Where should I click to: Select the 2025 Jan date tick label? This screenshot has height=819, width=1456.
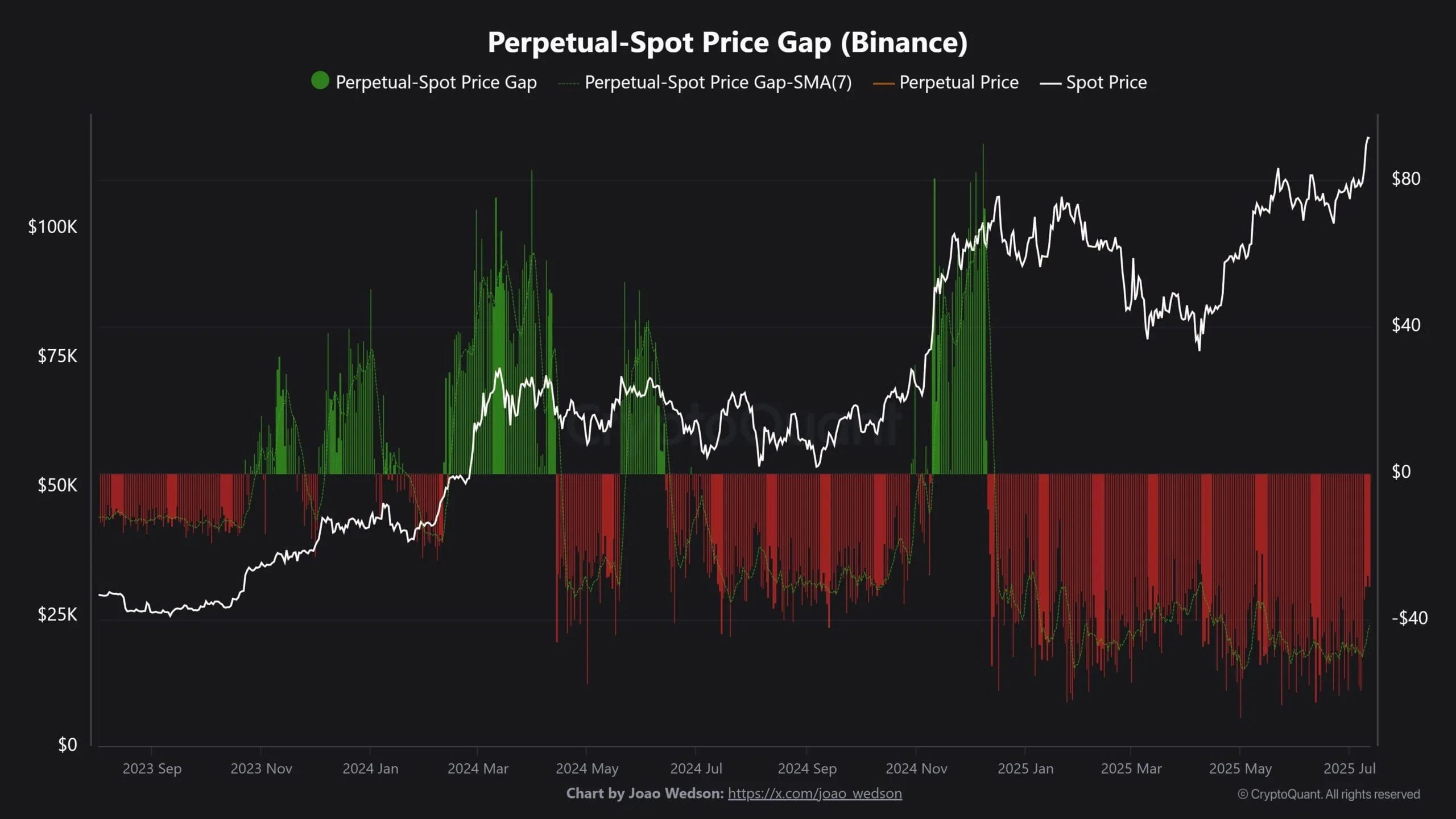(1025, 768)
